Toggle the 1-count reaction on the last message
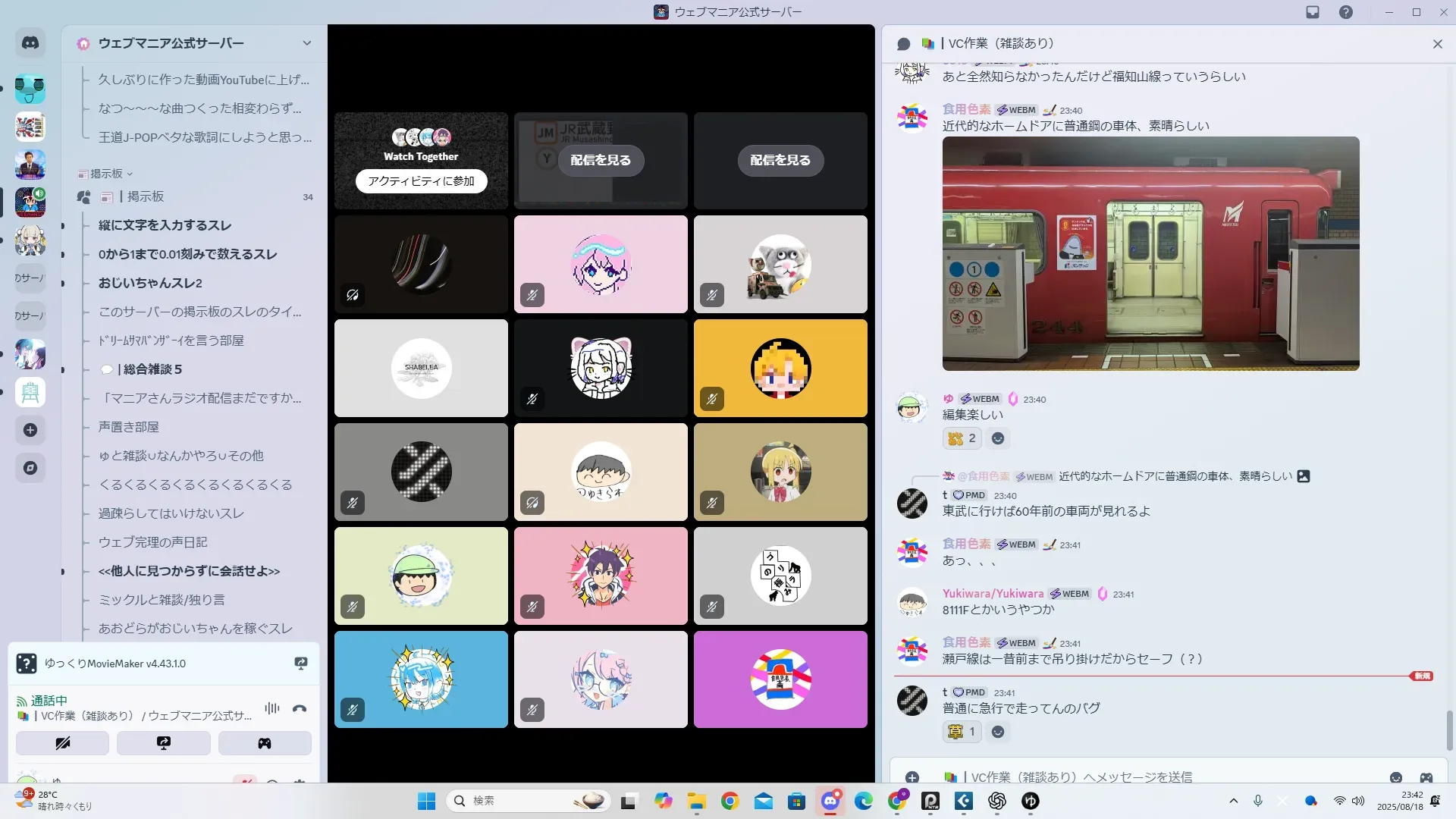Image resolution: width=1456 pixels, height=819 pixels. tap(962, 732)
